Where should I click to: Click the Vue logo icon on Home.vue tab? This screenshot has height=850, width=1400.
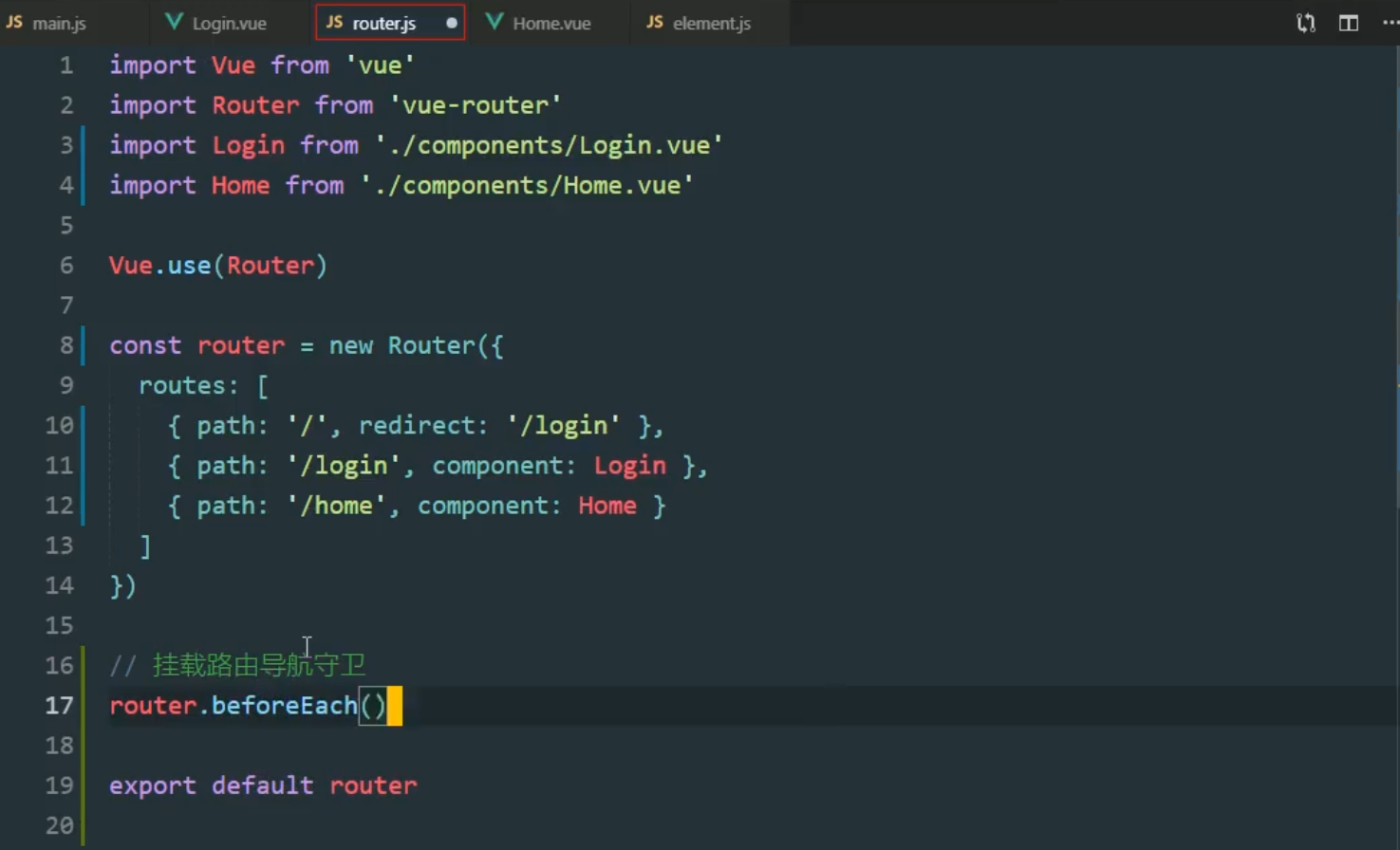click(x=495, y=22)
